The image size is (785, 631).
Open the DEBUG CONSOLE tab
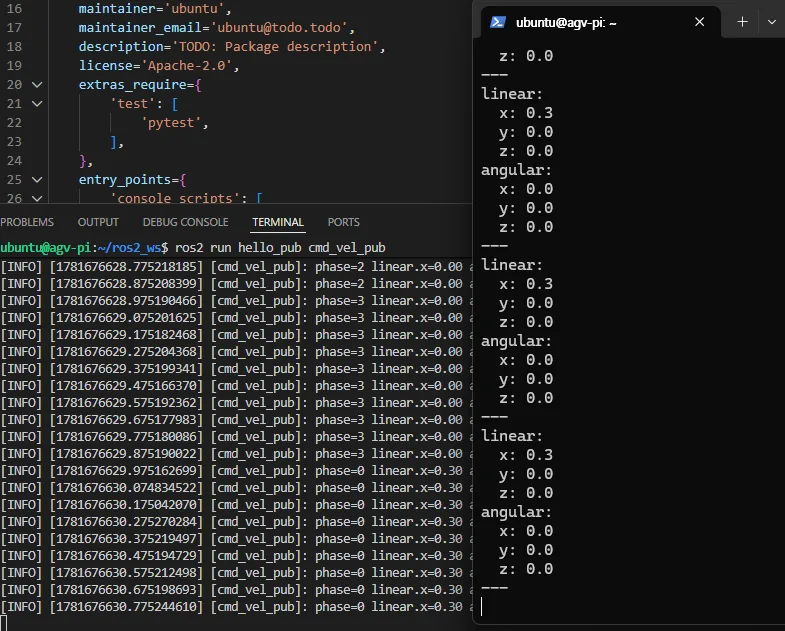pos(185,222)
